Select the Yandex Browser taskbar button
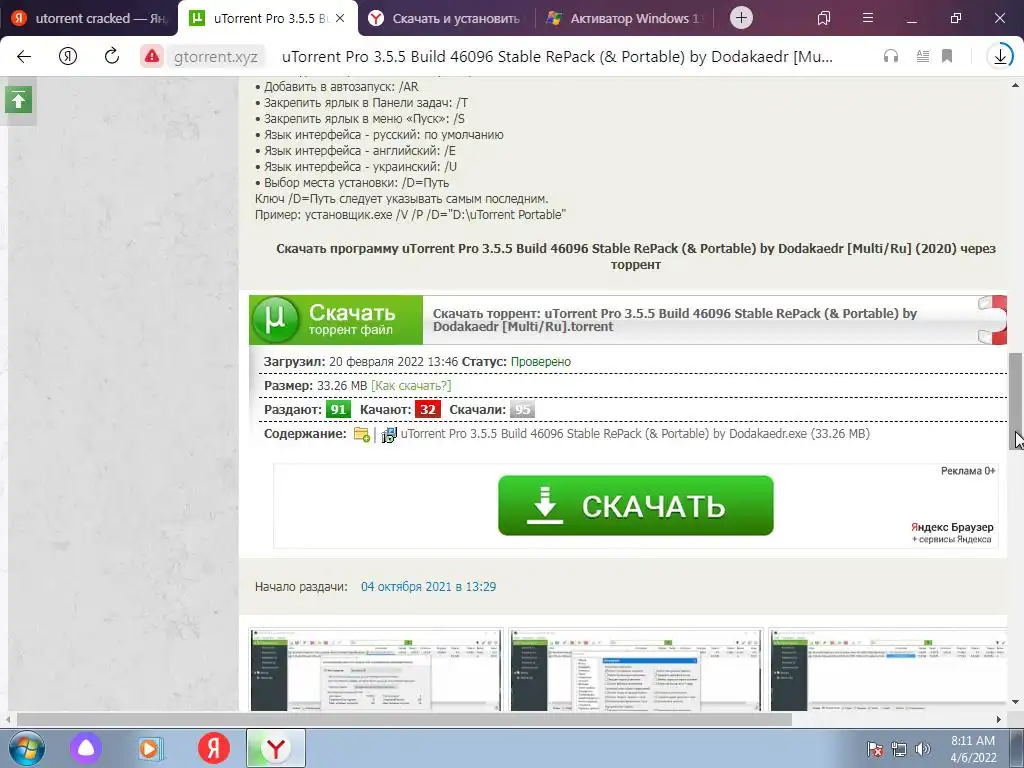The height and width of the screenshot is (768, 1024). point(276,748)
